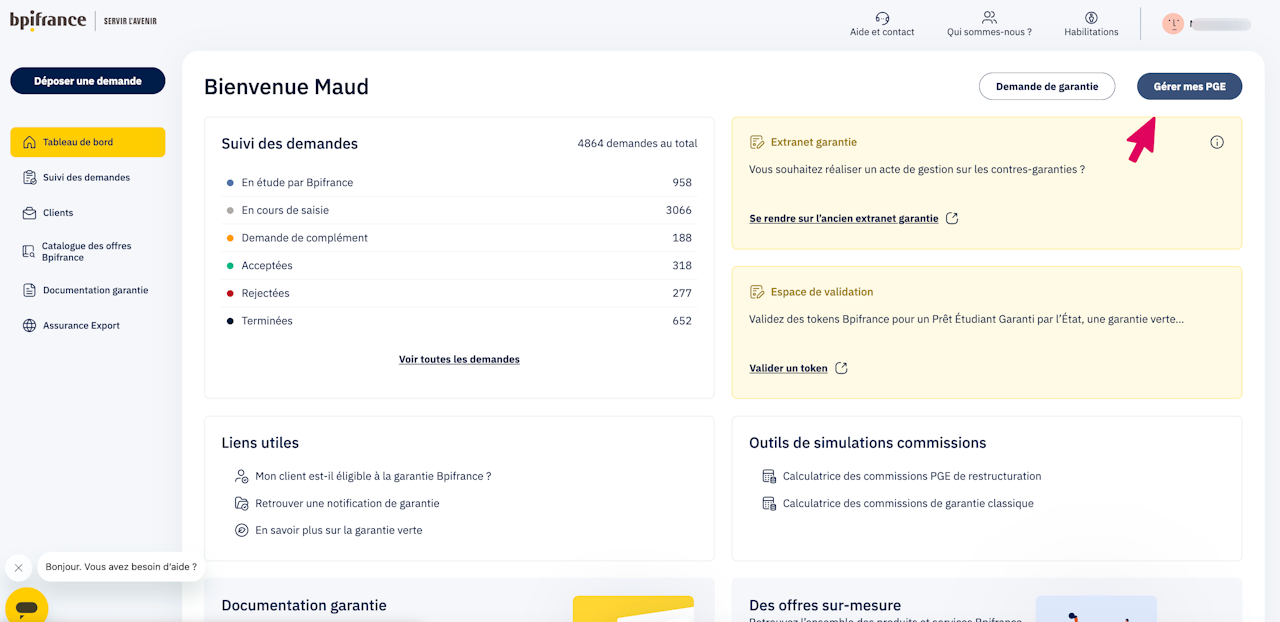
Task: Select Acceptées status row
Action: click(x=459, y=266)
